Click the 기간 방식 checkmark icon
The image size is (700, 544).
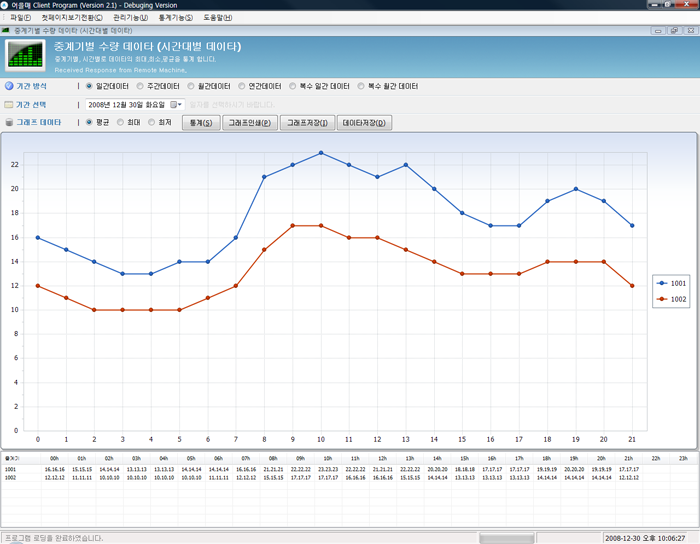(8, 86)
